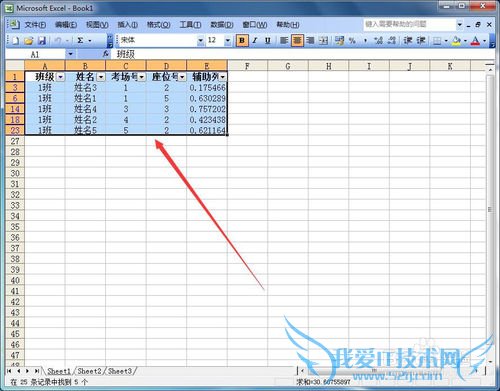
Task: Click the Excel document icon in menu bar
Action: tap(14, 24)
